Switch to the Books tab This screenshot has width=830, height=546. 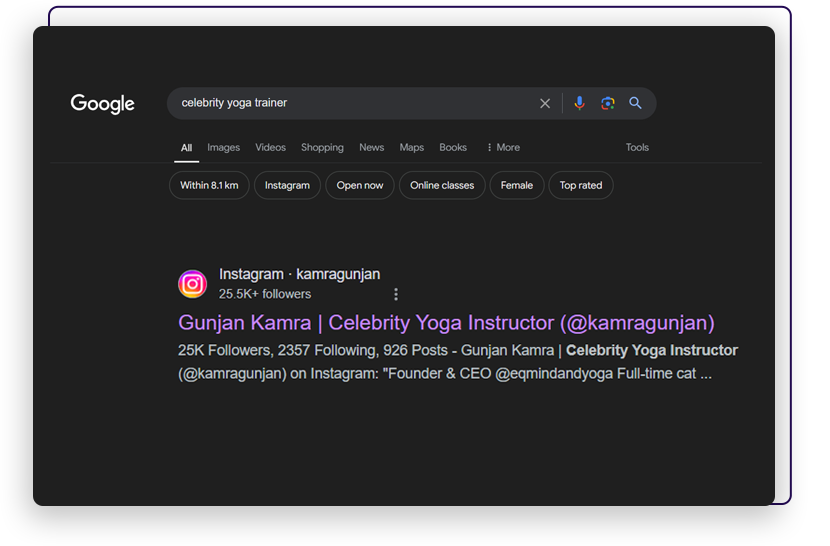(453, 148)
